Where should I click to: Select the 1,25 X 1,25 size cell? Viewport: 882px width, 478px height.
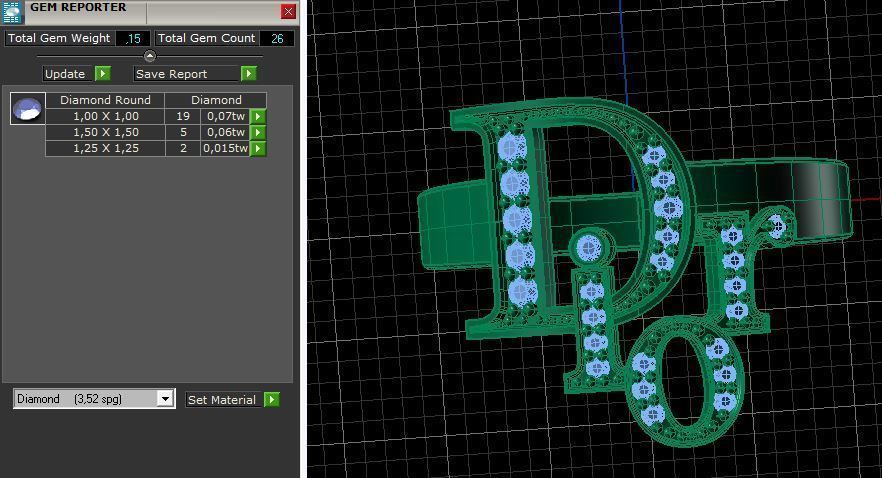pyautogui.click(x=105, y=148)
